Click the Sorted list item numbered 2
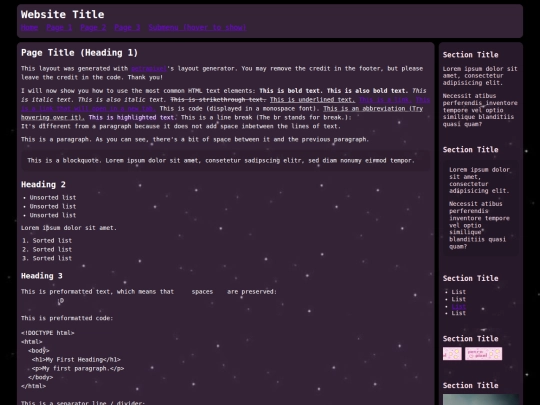 (x=52, y=249)
